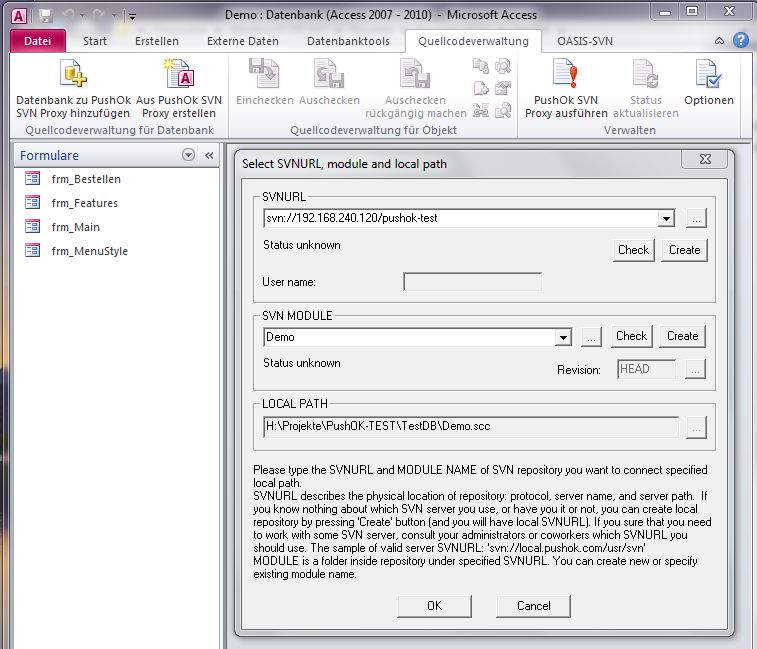Click the save icon in quick access toolbar
This screenshot has width=757, height=649.
[x=45, y=15]
